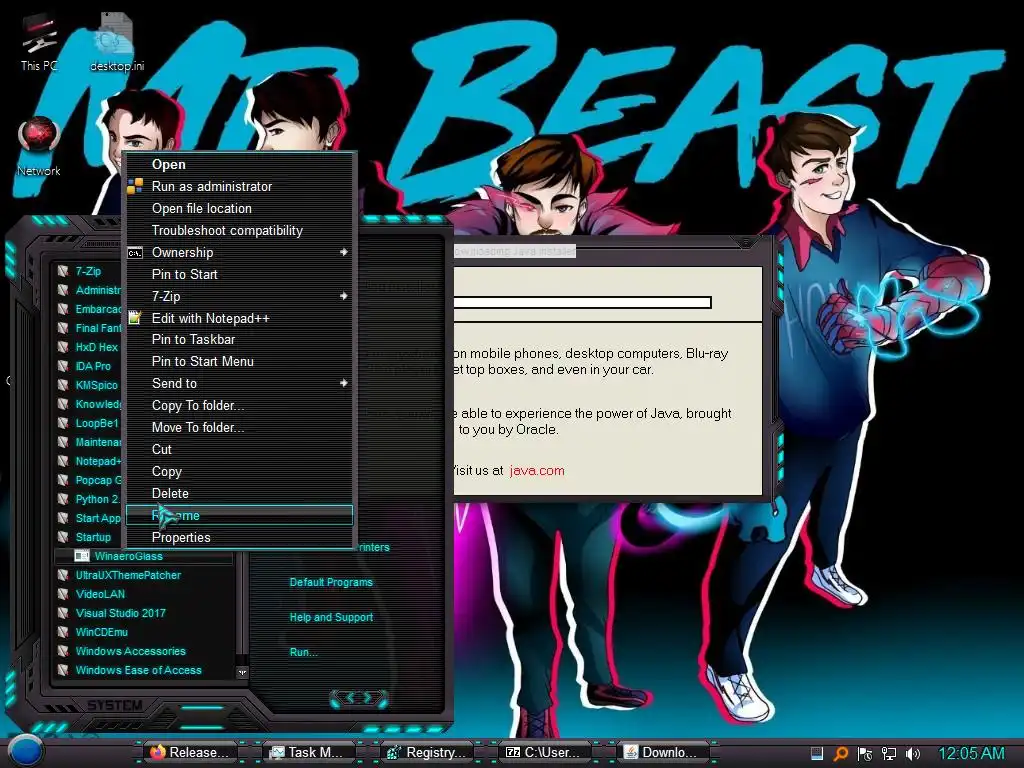This screenshot has width=1024, height=768.
Task: Choose Copy To folder...
Action: click(239, 406)
